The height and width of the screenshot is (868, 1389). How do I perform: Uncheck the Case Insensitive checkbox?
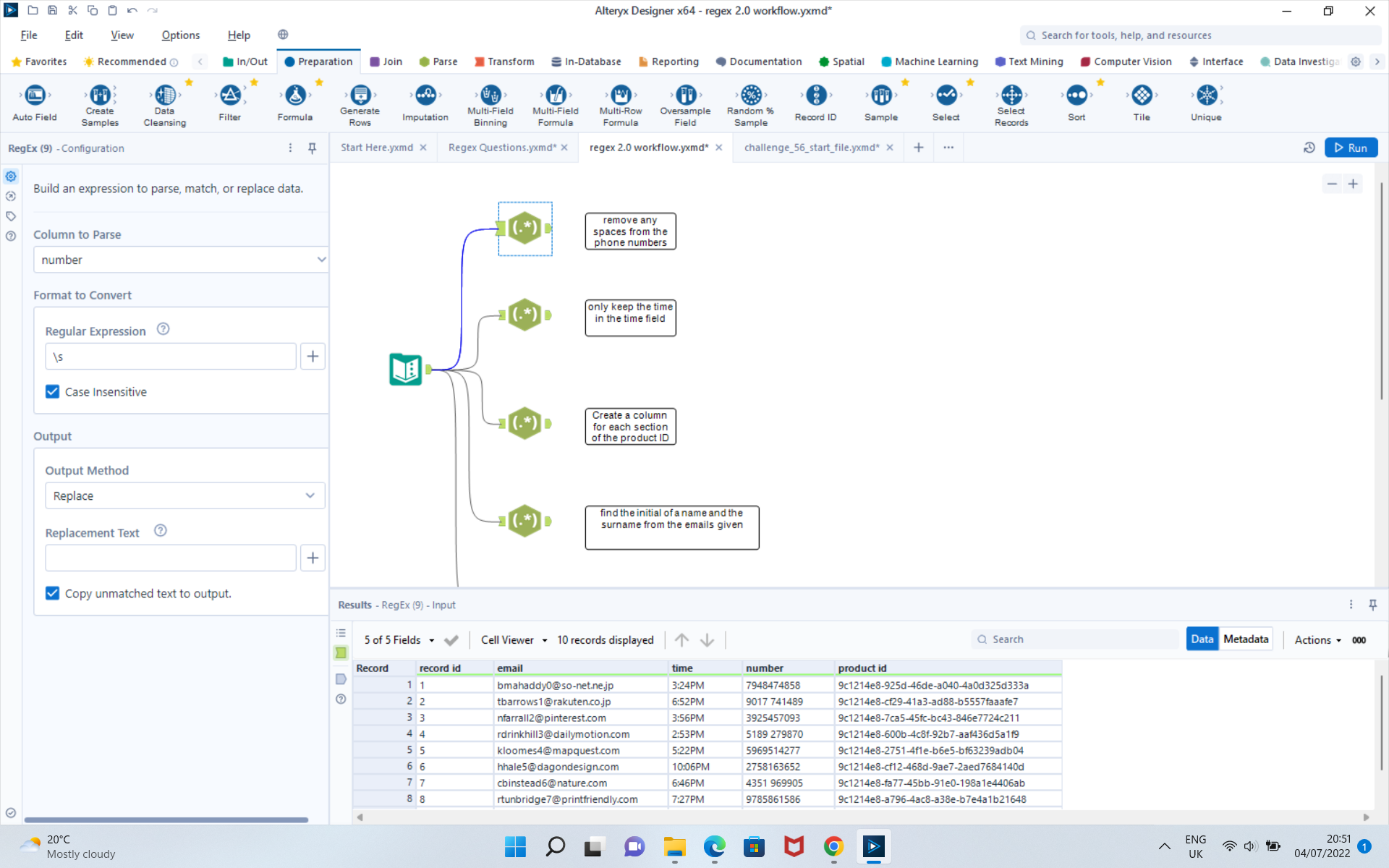[x=53, y=391]
